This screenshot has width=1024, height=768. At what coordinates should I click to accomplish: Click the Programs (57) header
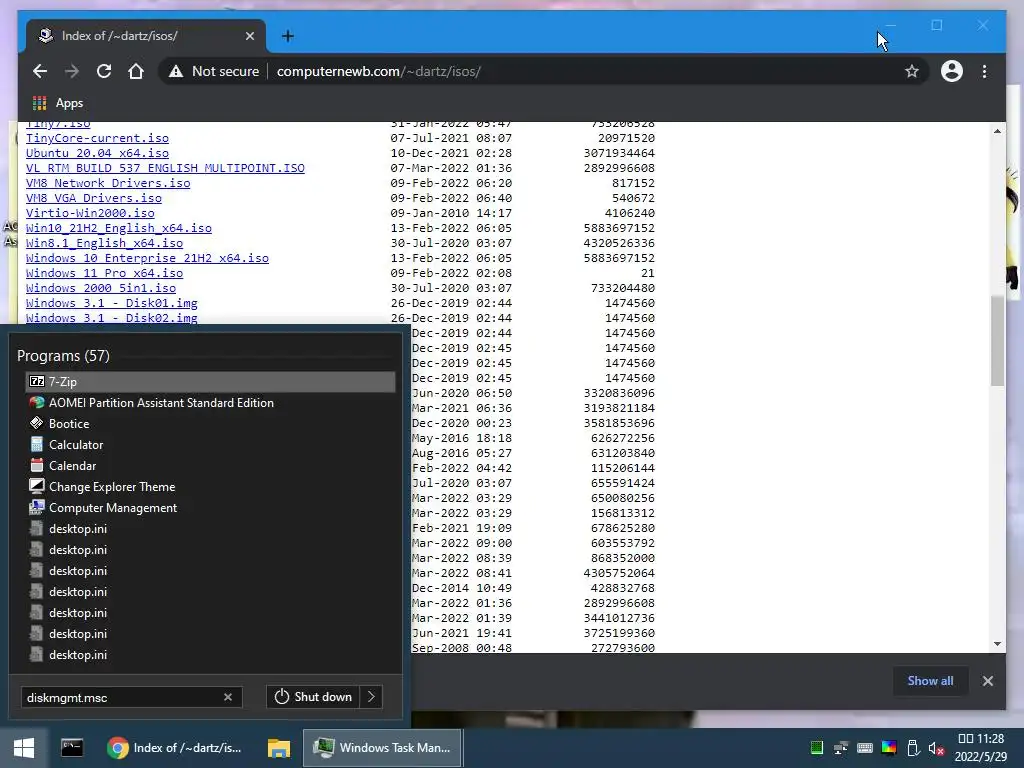pos(63,356)
